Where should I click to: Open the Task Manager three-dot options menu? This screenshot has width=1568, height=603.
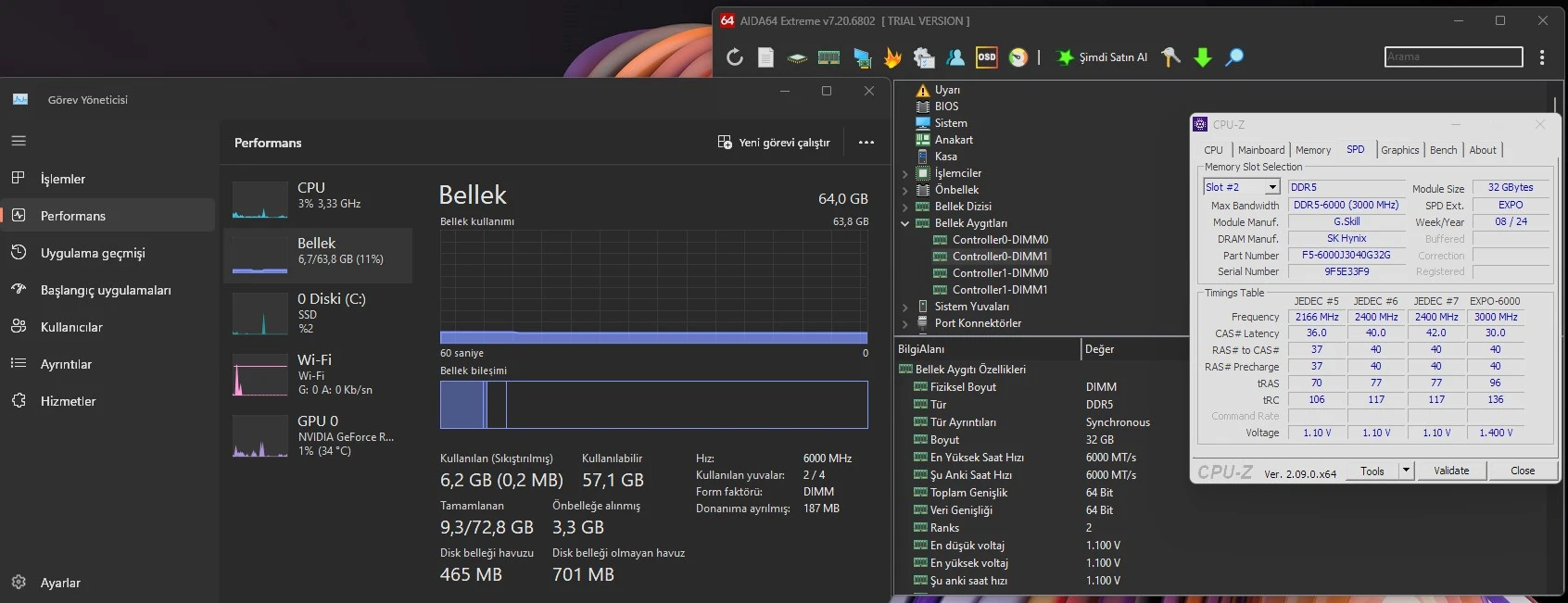(866, 143)
